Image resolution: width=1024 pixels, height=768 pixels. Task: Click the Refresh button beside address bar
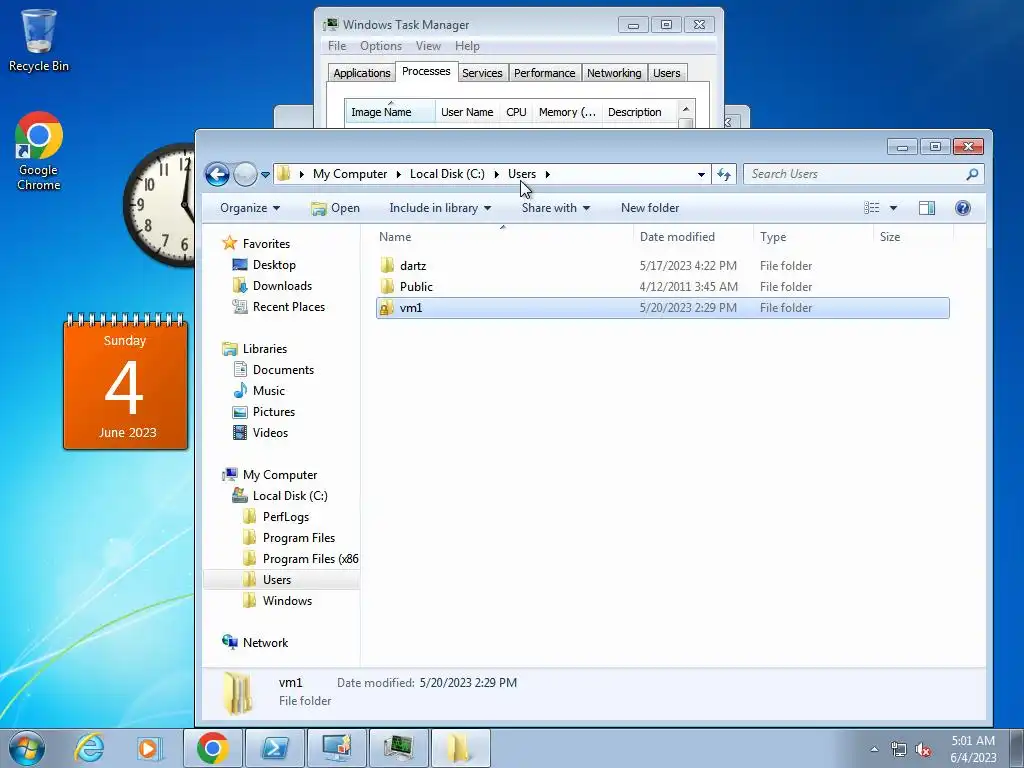pyautogui.click(x=724, y=174)
